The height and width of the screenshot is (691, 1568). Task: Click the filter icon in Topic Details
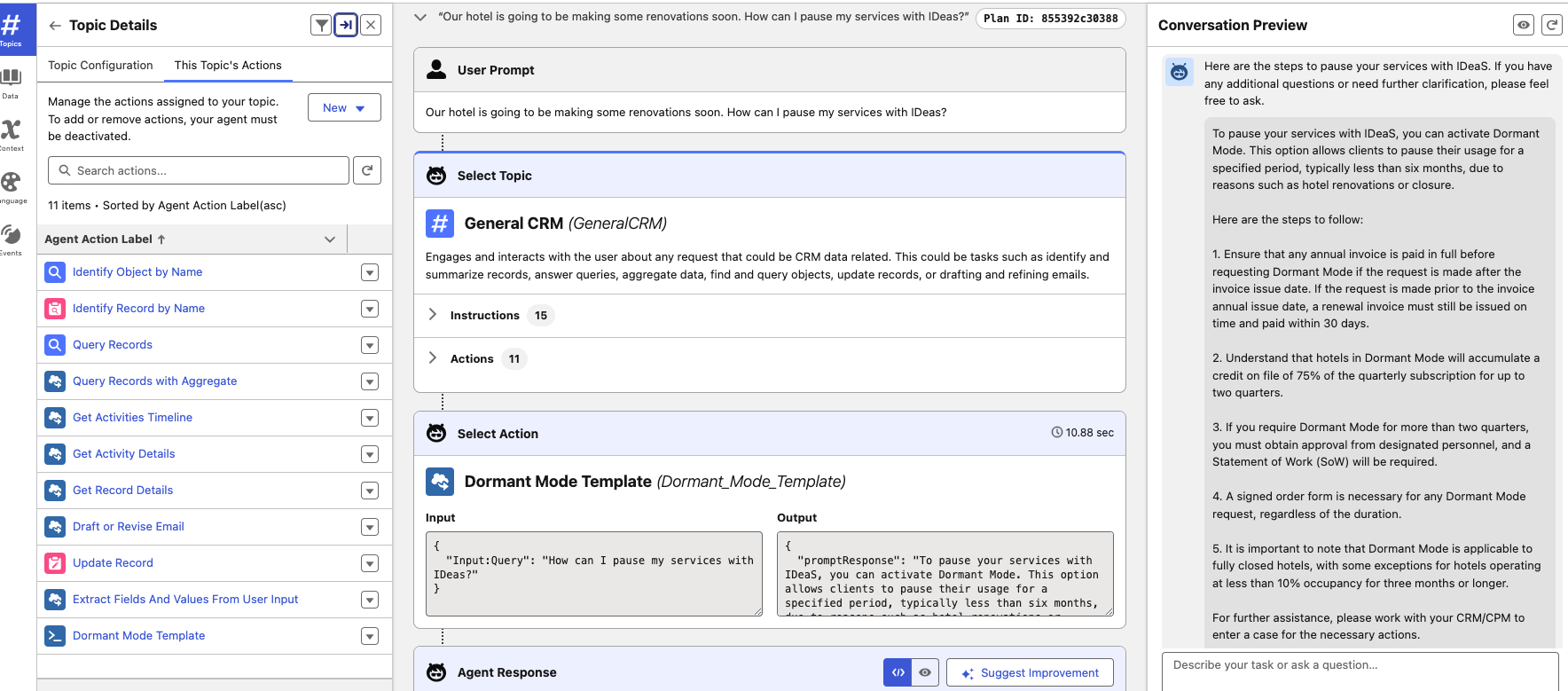tap(321, 26)
